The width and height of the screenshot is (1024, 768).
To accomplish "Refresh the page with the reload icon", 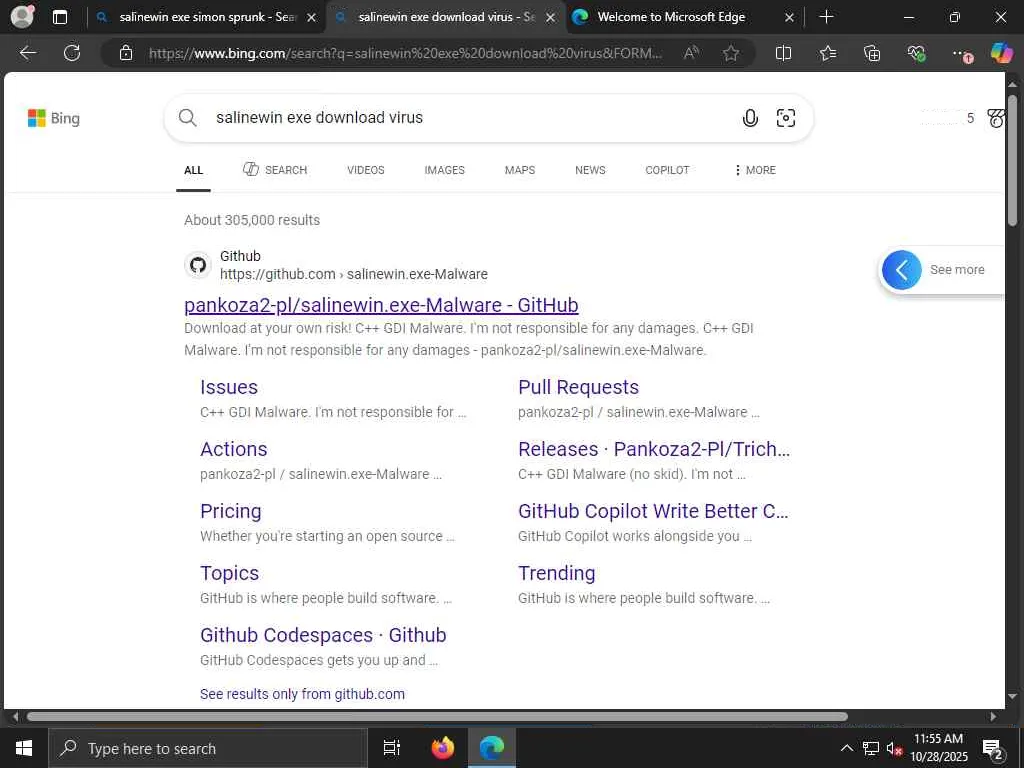I will pos(72,53).
